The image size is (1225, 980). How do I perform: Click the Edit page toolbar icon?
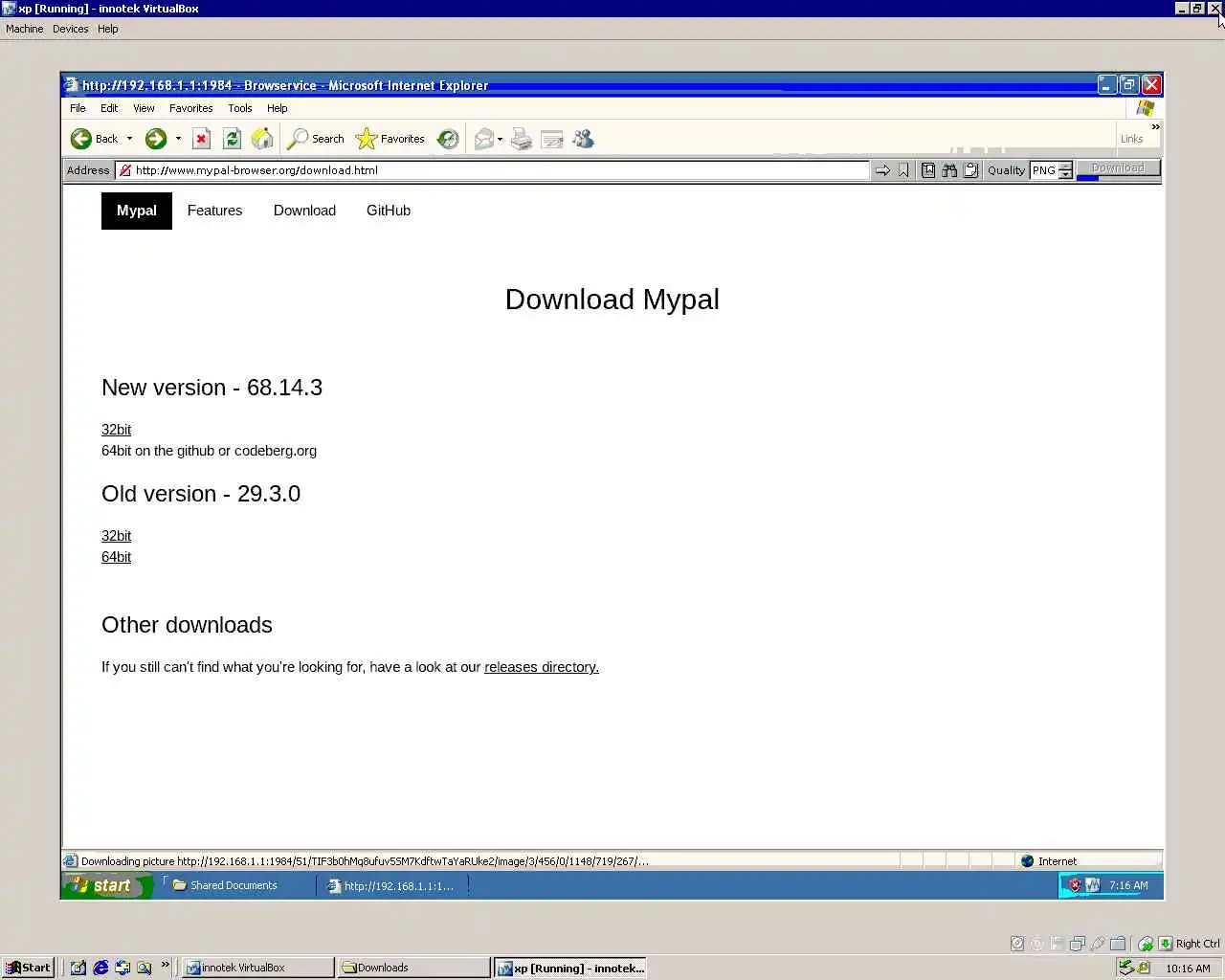coord(552,140)
